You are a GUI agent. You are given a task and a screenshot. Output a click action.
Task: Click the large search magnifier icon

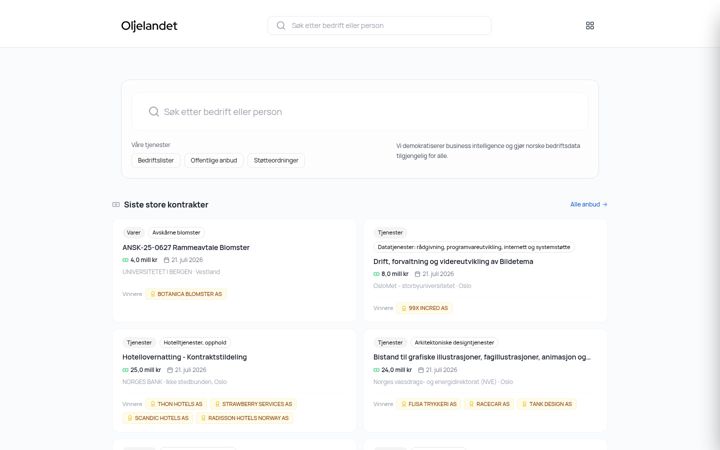click(154, 112)
